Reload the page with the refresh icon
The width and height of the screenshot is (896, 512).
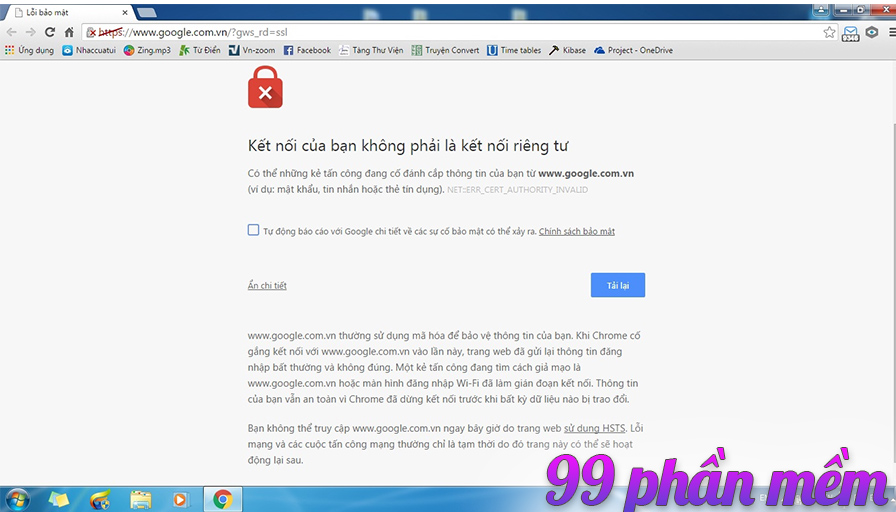[x=49, y=32]
